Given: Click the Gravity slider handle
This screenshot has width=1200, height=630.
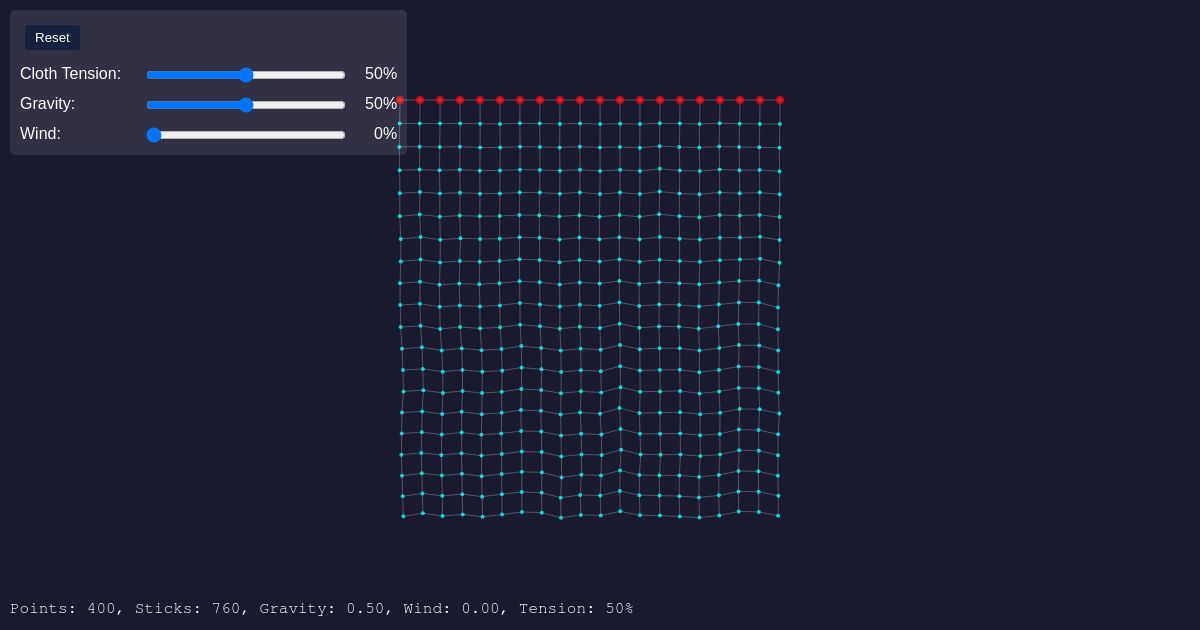Looking at the screenshot, I should tap(246, 105).
